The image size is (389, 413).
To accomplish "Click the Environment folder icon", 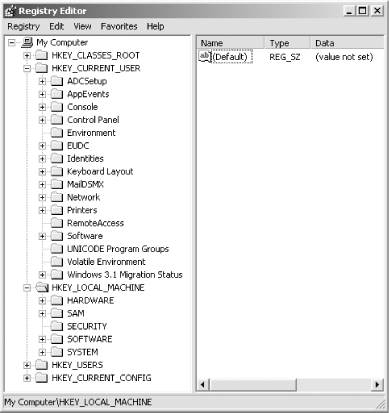I will (57, 133).
